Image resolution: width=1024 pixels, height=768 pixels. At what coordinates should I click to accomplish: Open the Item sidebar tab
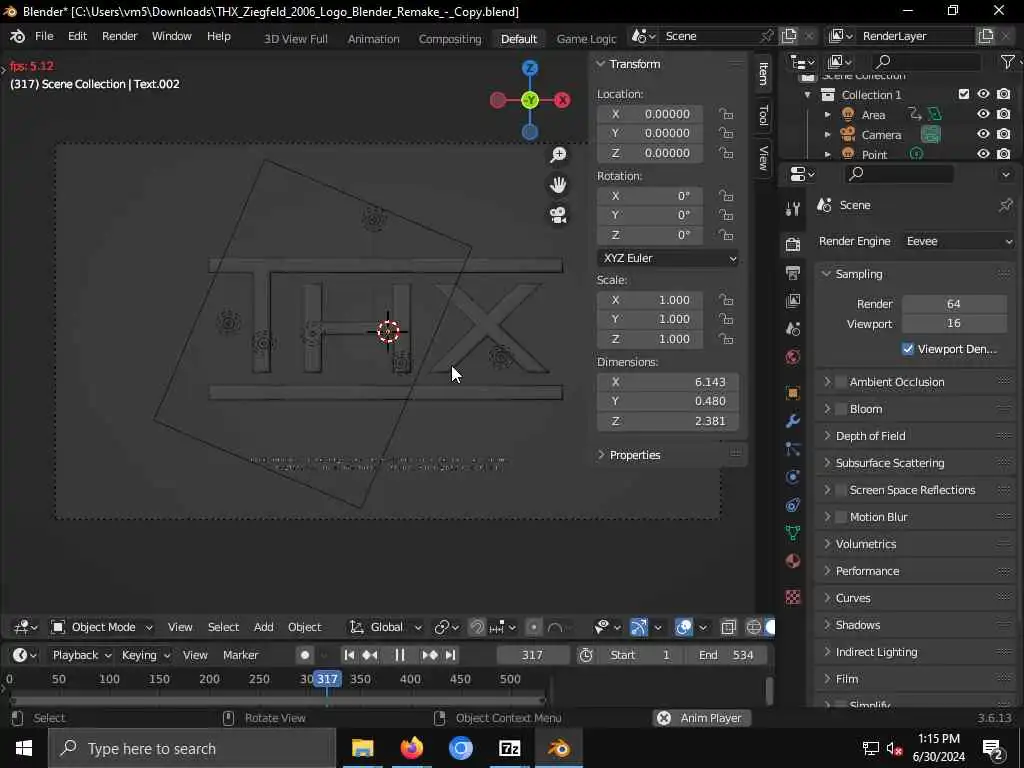[x=763, y=73]
